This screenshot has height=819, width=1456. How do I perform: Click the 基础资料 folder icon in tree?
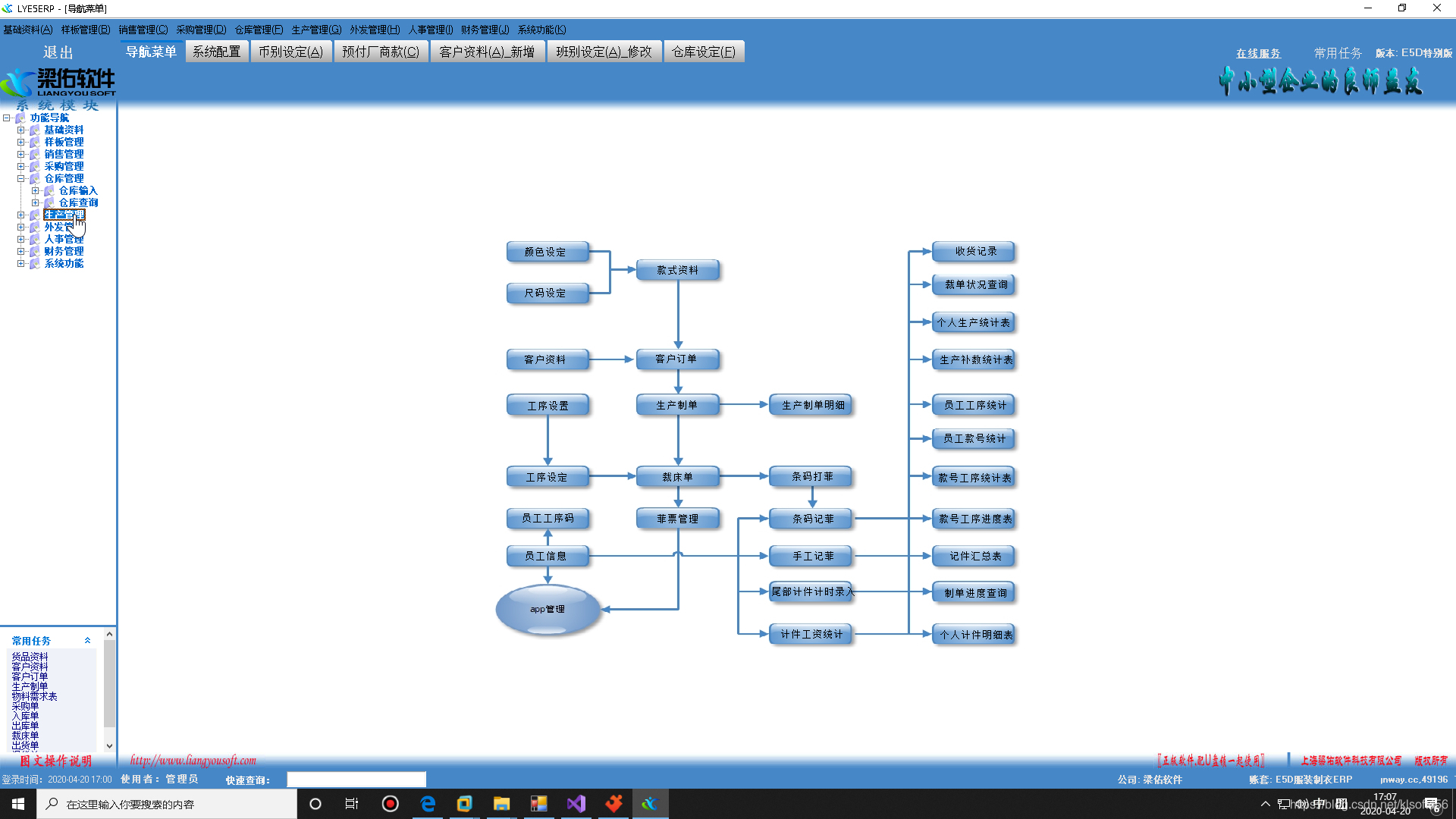35,130
